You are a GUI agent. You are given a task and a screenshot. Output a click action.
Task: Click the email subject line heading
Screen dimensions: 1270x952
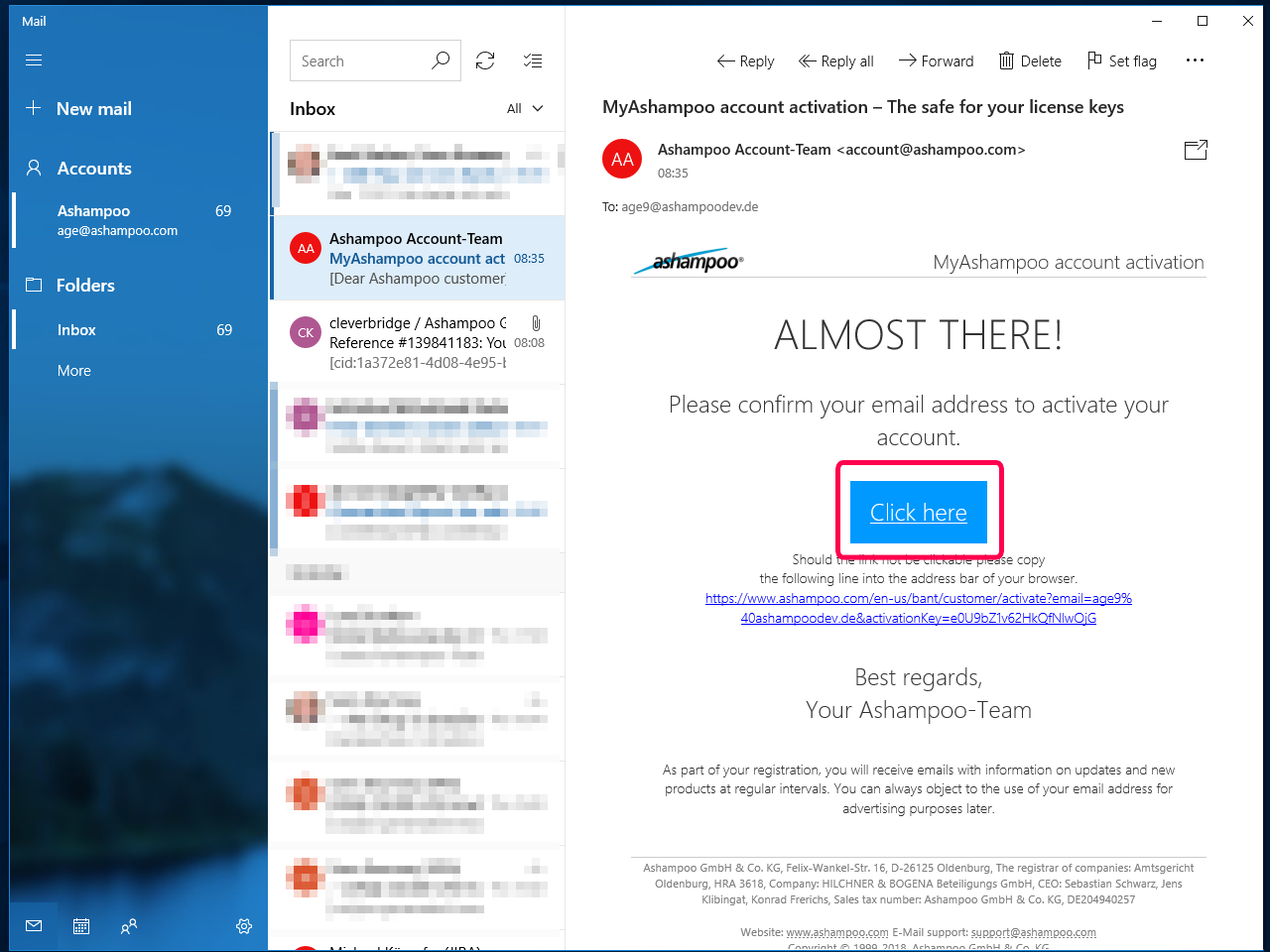pos(863,107)
